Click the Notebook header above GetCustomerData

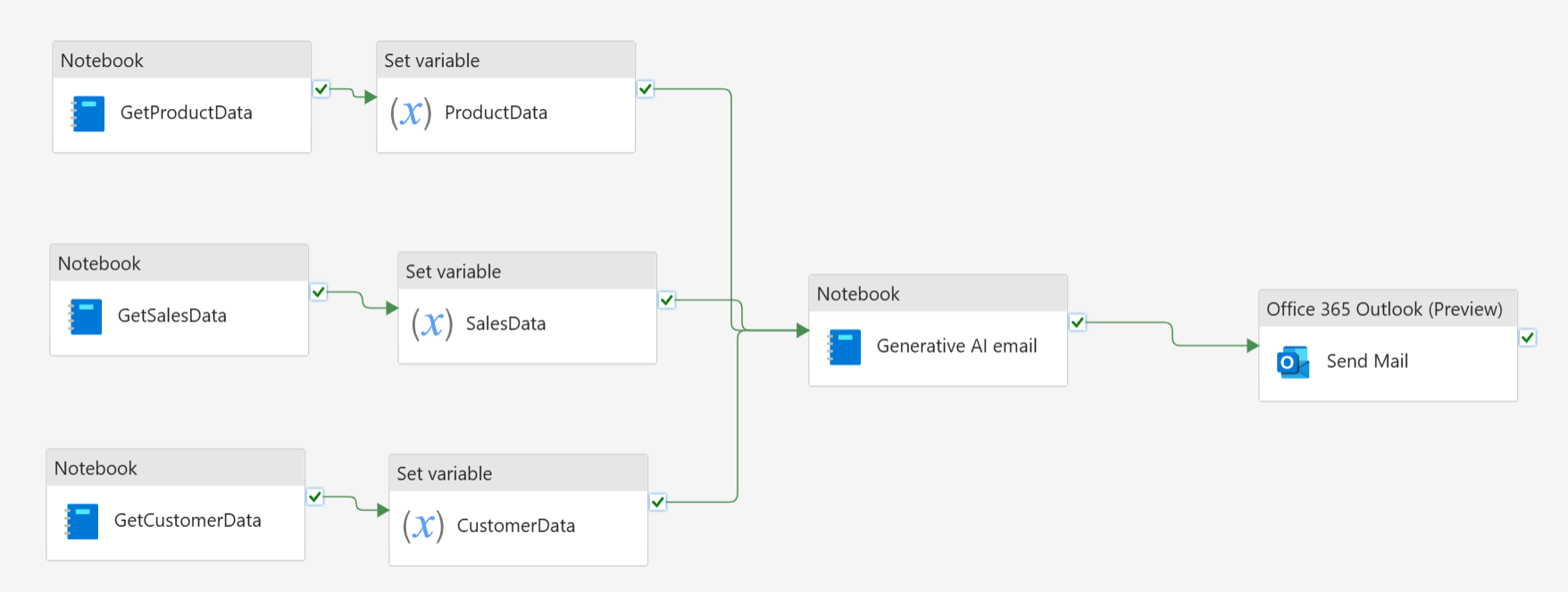[96, 469]
